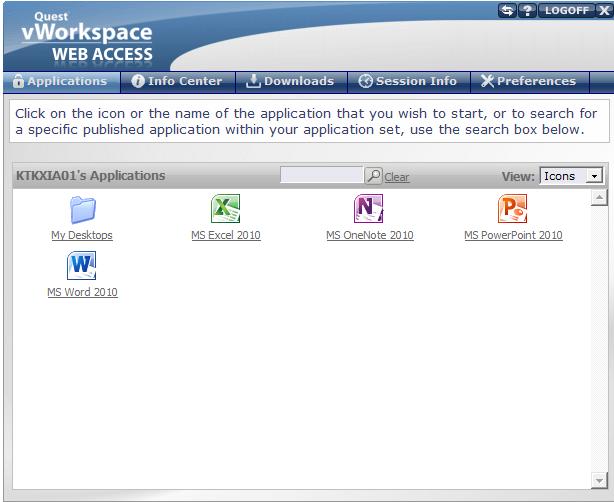Launch the MS PowerPoint 2010 icon
This screenshot has width=614, height=502.
(x=512, y=209)
